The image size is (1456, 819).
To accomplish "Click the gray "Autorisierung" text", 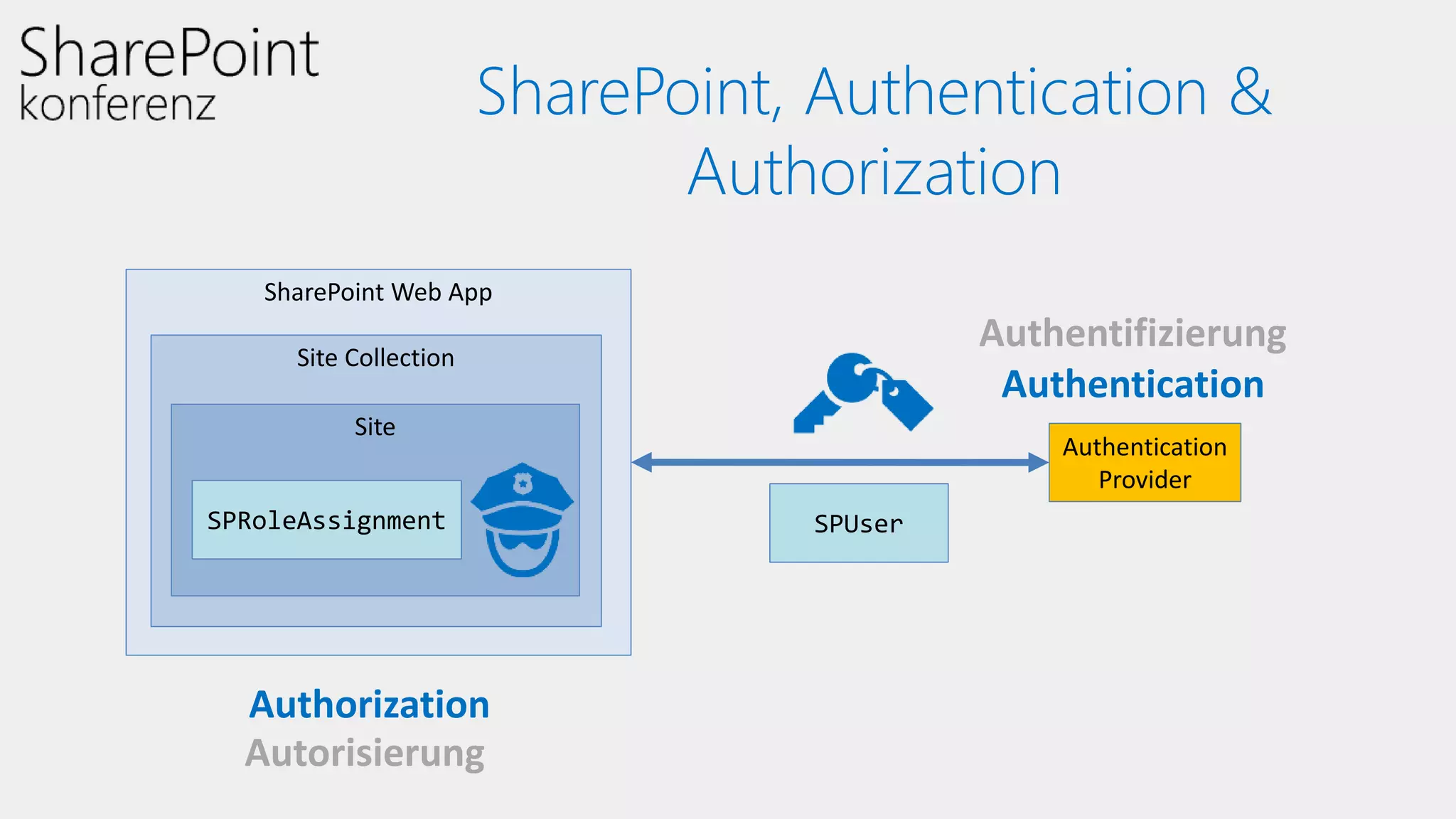I will click(365, 753).
